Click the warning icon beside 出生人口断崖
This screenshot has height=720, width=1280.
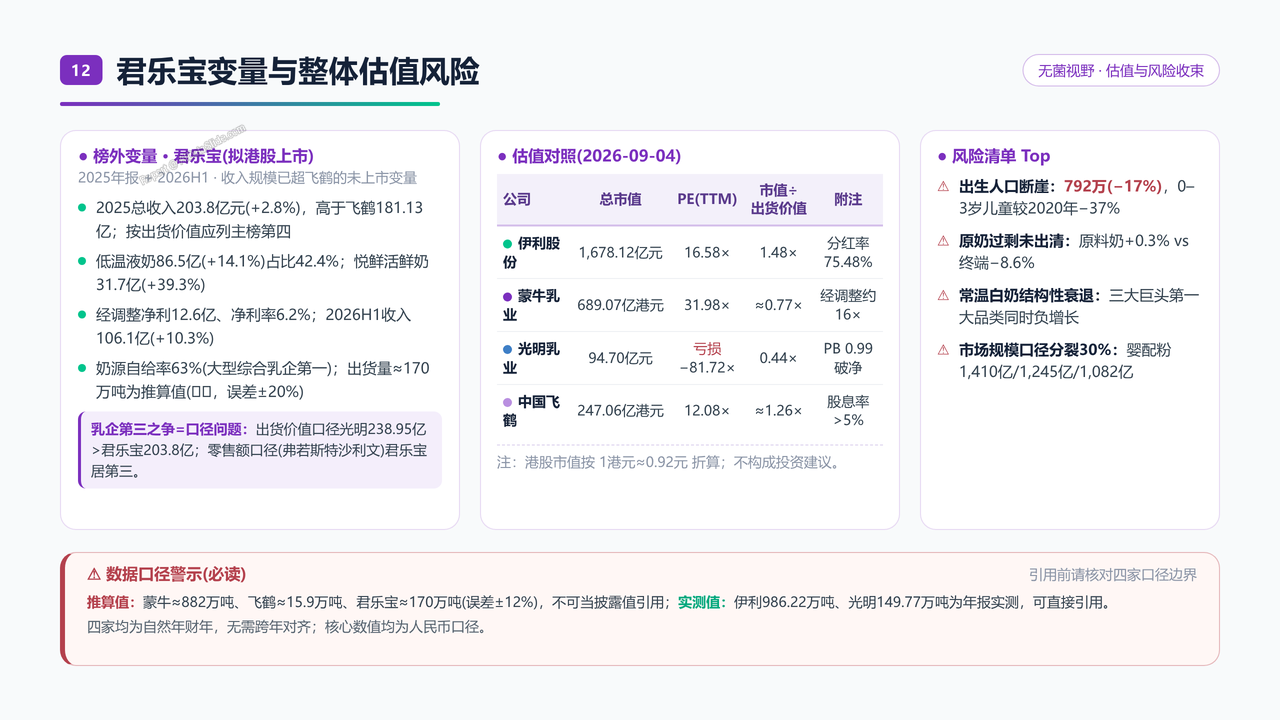click(943, 187)
